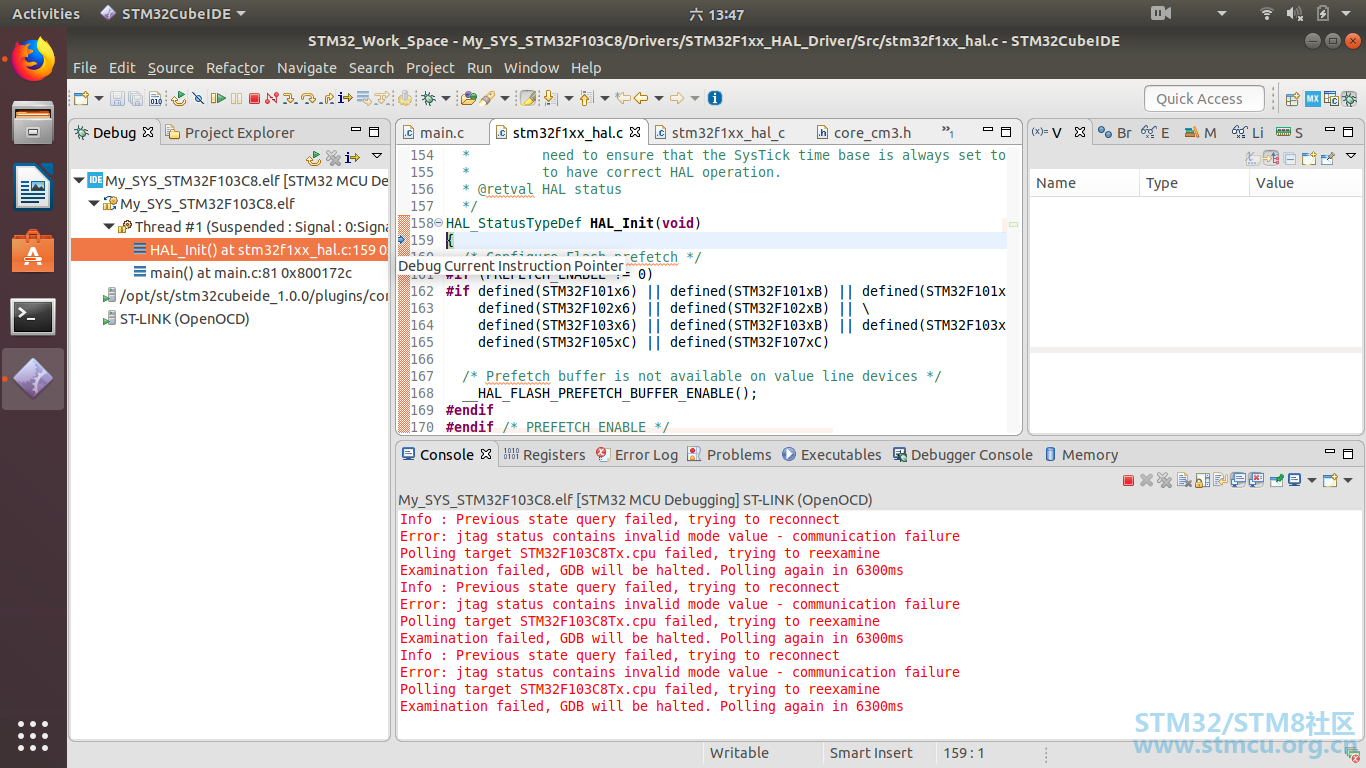Screen dimensions: 1366x768
Task: Open the Debug view menu triangle
Action: pyautogui.click(x=377, y=156)
